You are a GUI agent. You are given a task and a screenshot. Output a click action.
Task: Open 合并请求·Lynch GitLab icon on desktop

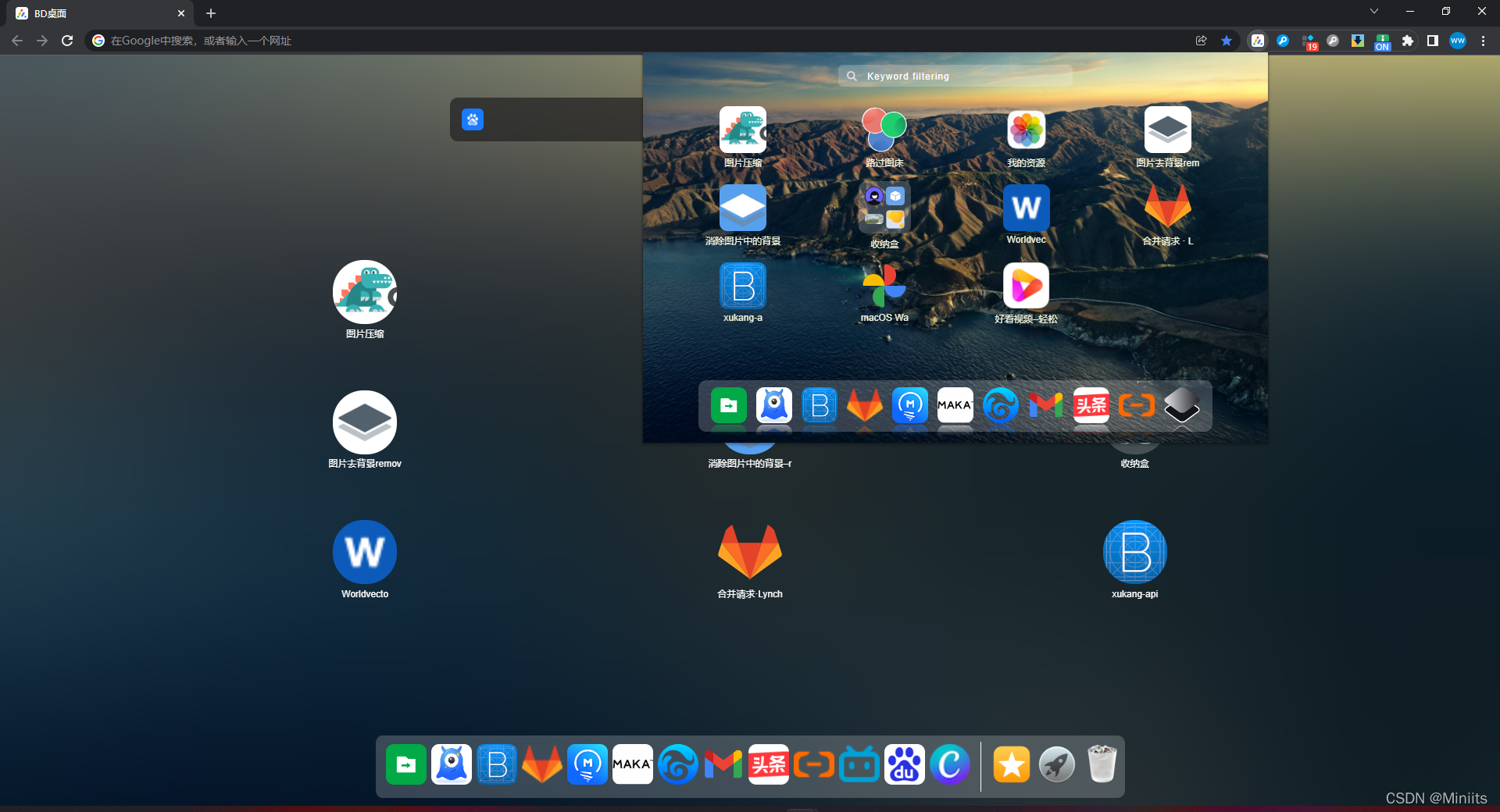(x=750, y=552)
